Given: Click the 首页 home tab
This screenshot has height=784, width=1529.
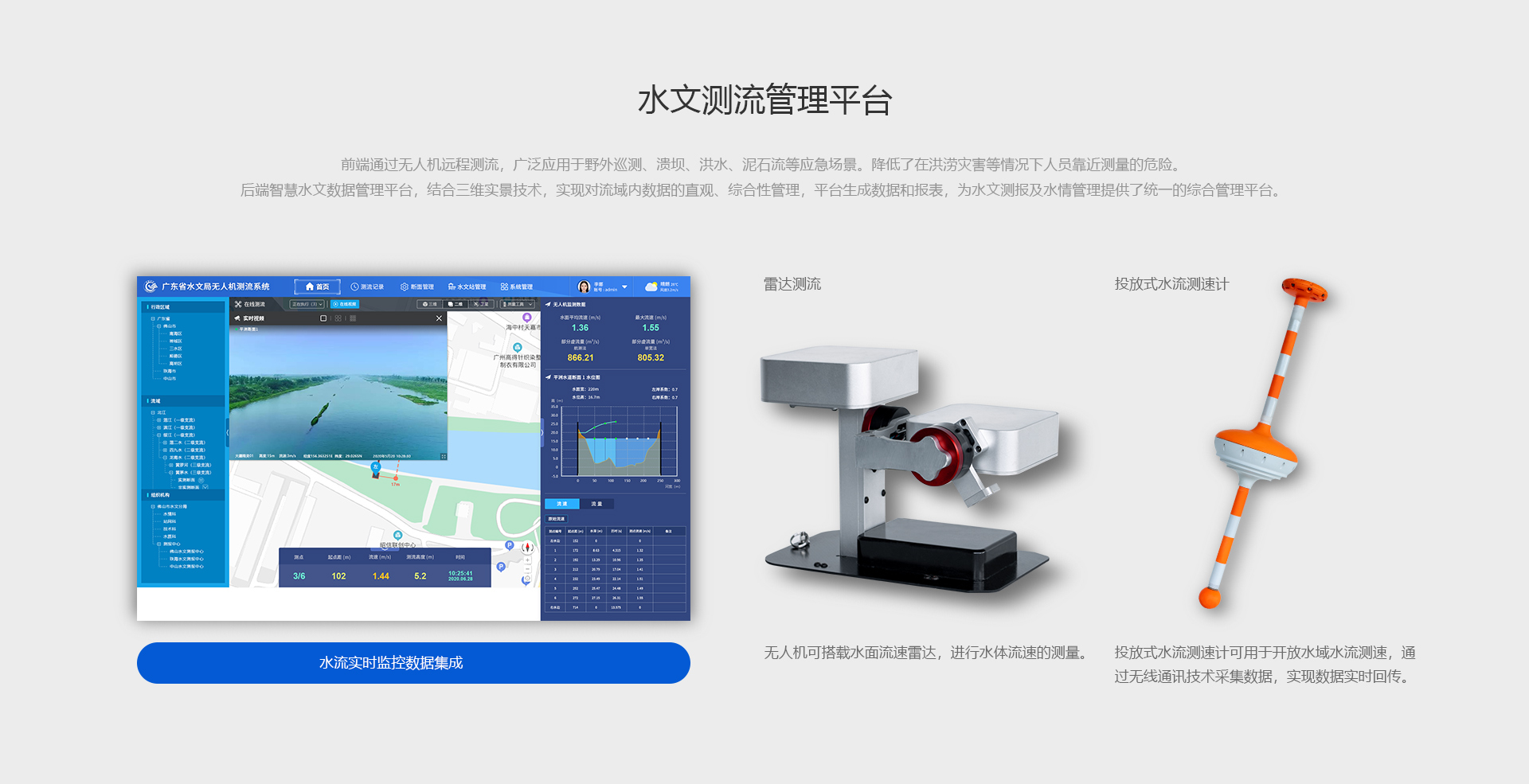Looking at the screenshot, I should click(x=317, y=287).
